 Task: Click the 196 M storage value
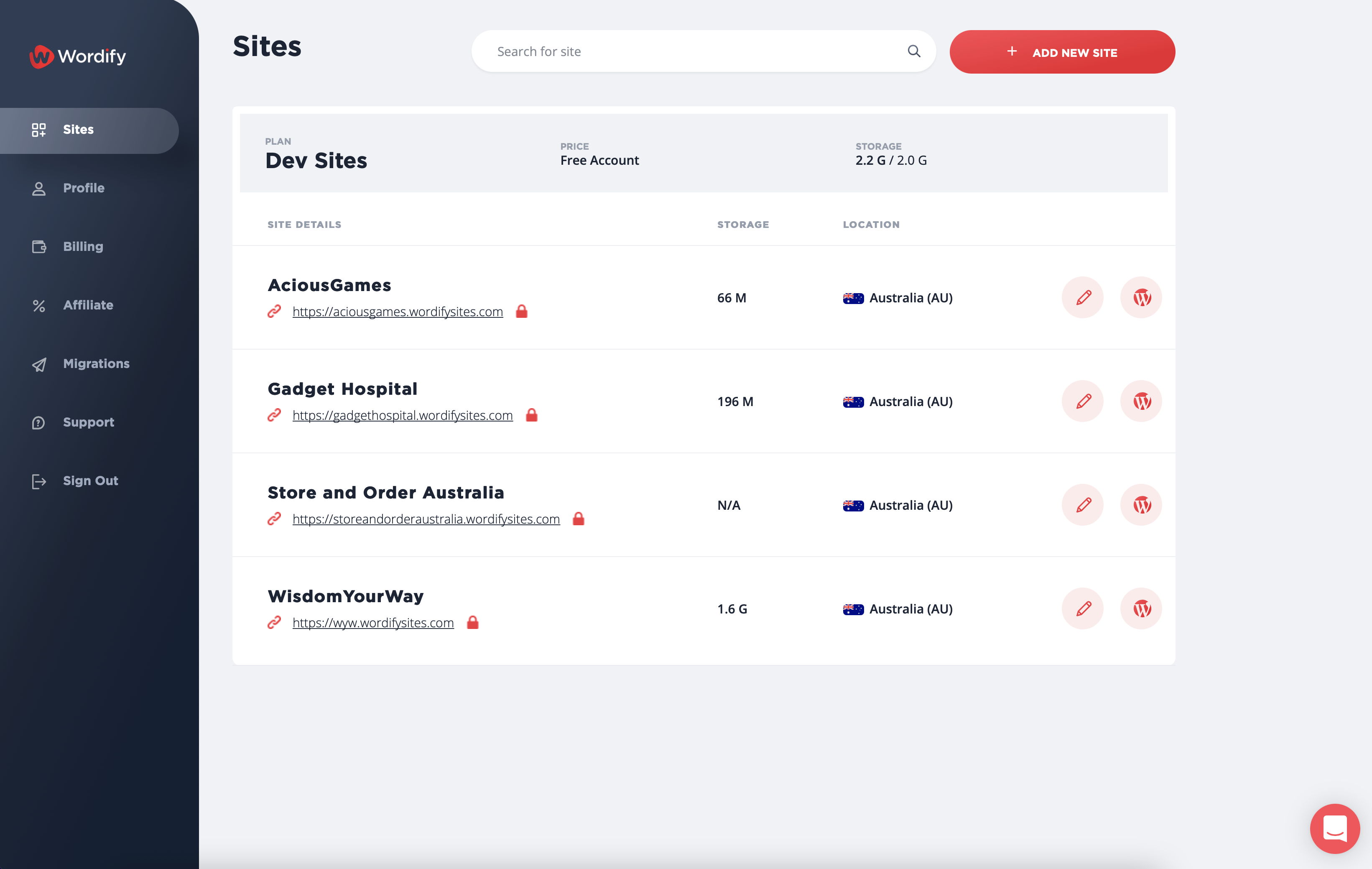click(x=735, y=402)
